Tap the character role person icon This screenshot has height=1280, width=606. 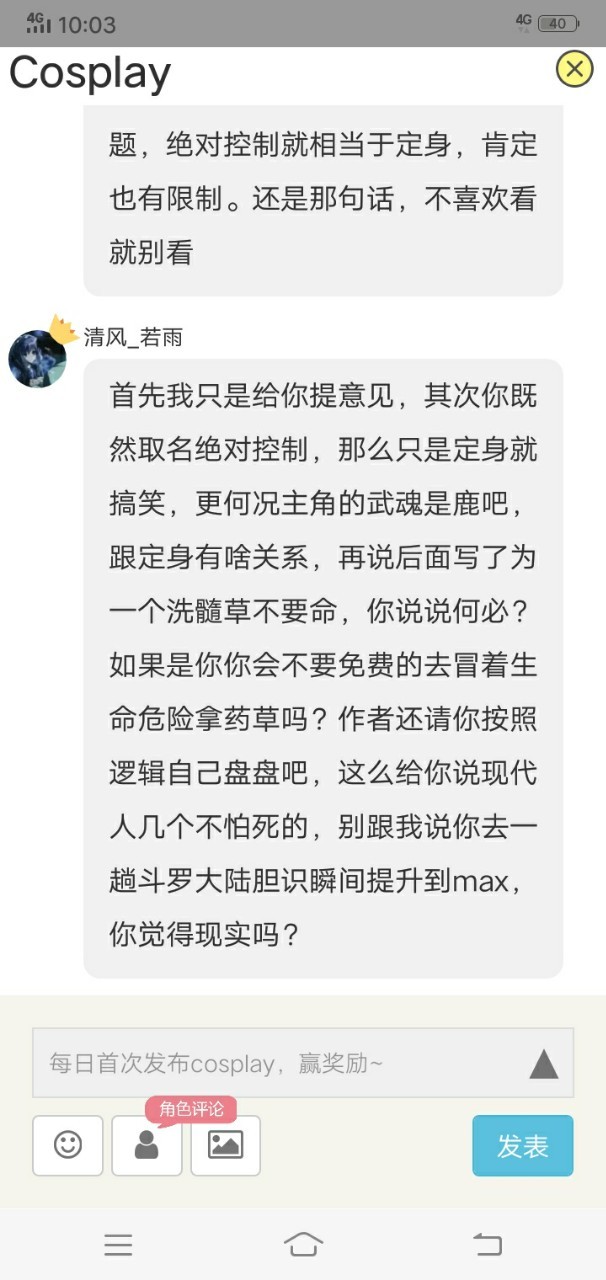click(x=147, y=1145)
